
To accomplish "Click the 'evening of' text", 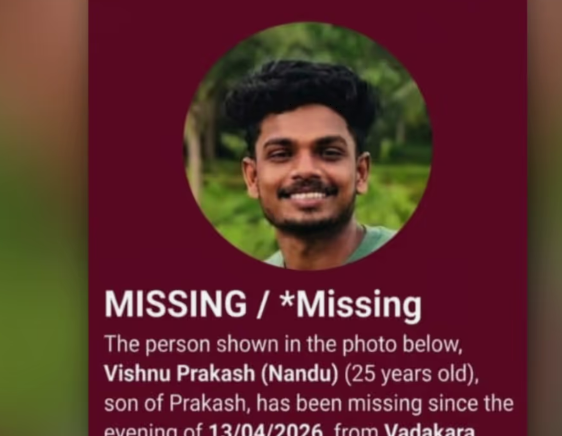I will 153,430.
